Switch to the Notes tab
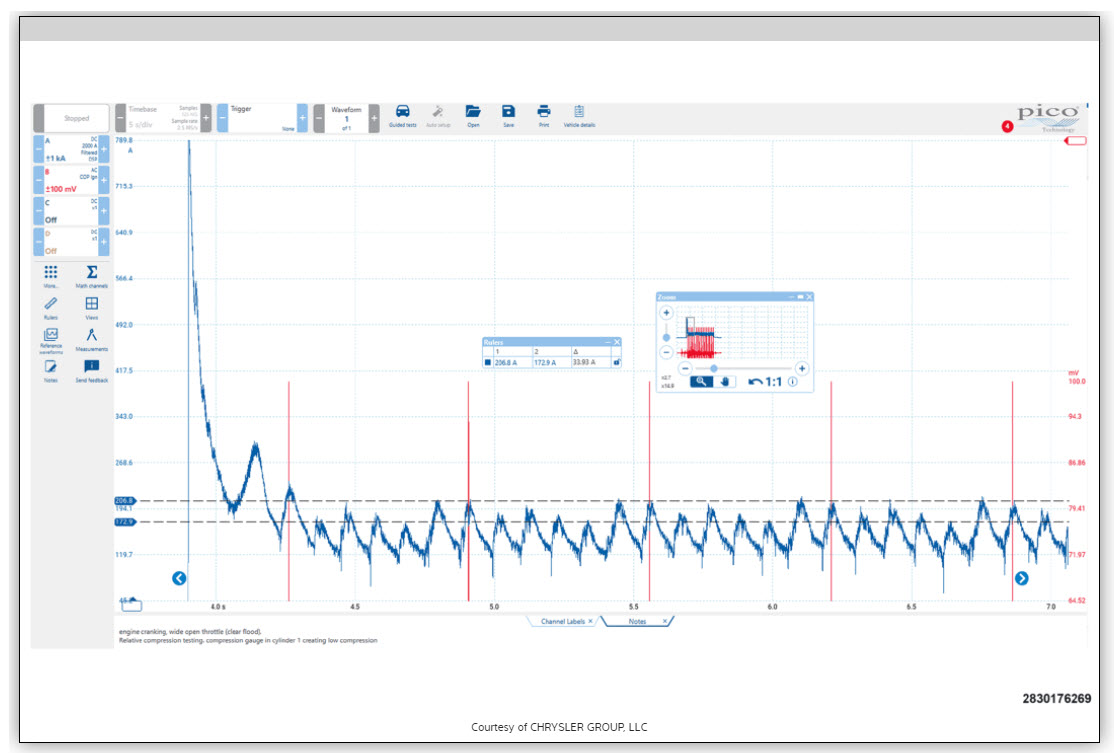 coord(637,621)
